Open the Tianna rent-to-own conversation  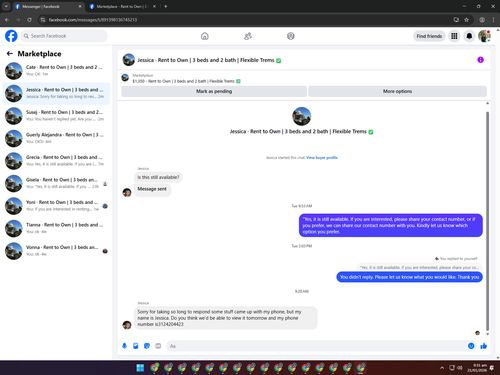coord(56,228)
